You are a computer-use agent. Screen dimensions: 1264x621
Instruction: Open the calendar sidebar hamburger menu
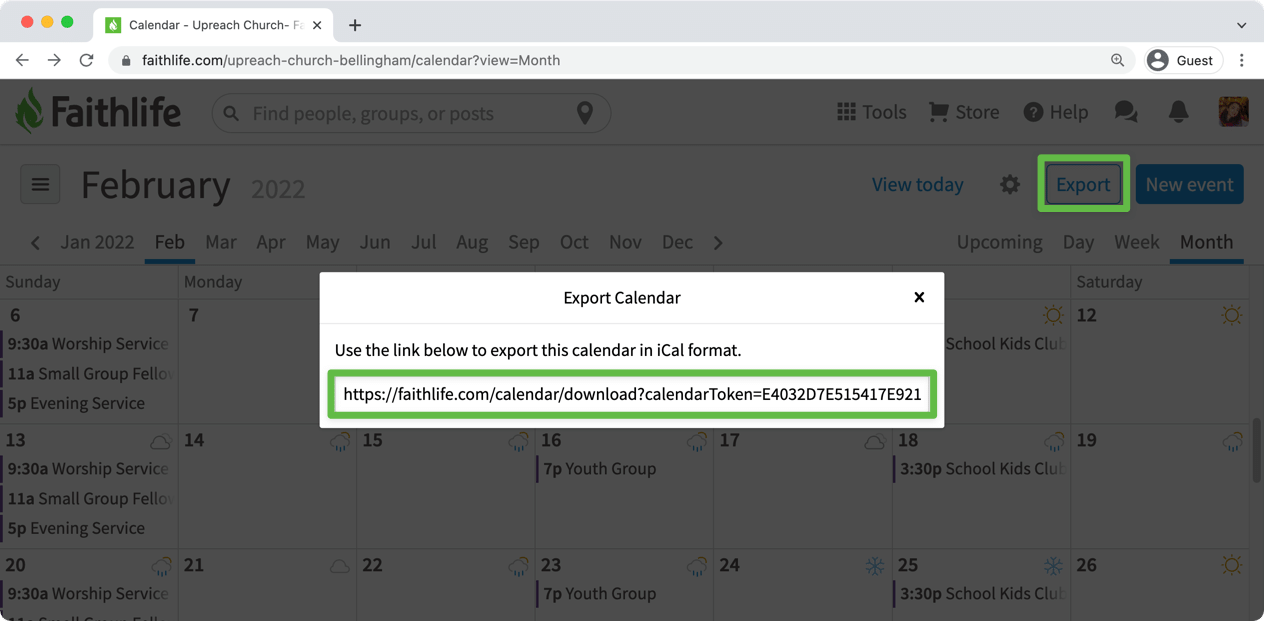click(x=40, y=184)
